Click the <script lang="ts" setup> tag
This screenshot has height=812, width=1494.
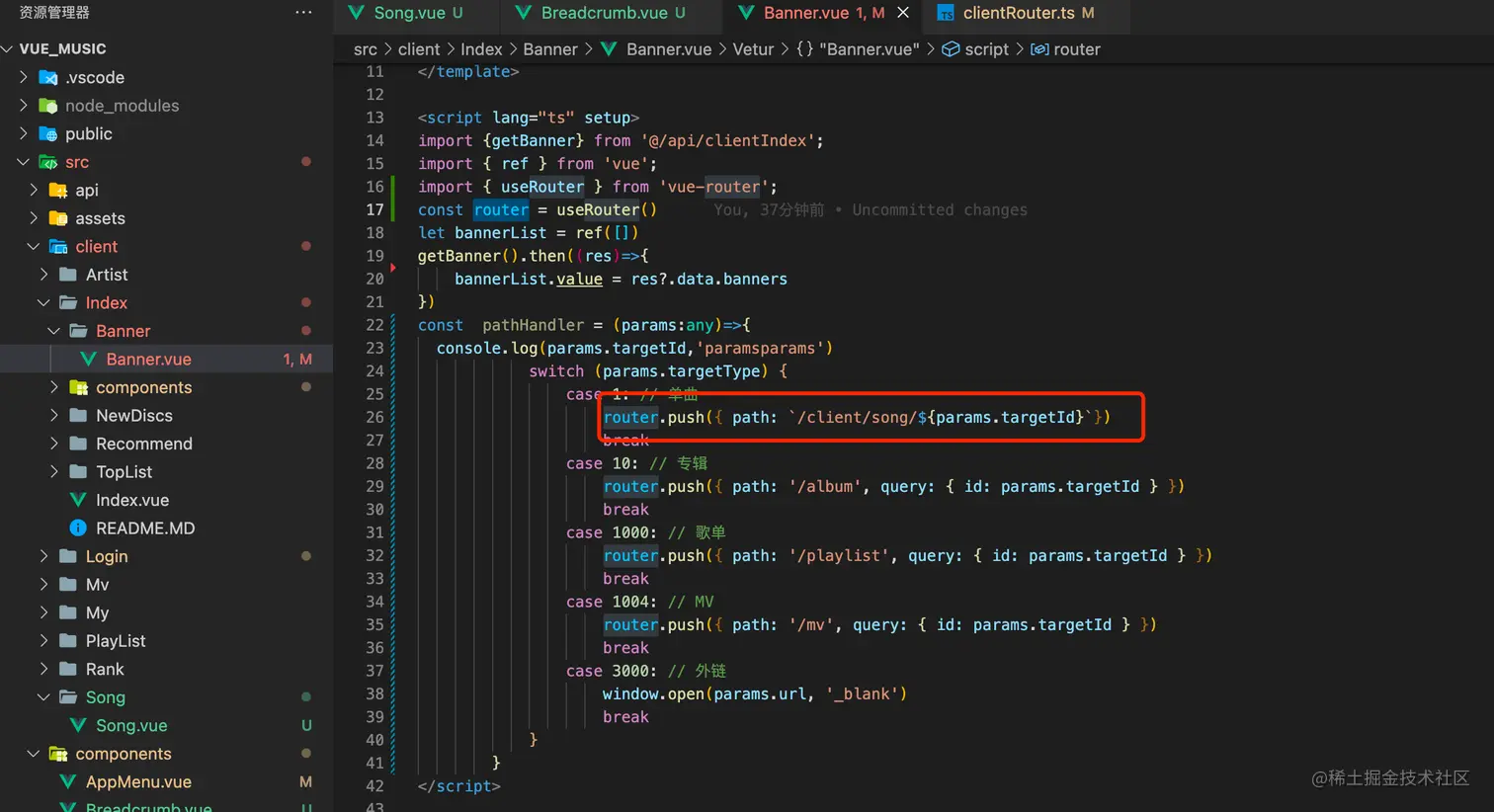coord(529,118)
